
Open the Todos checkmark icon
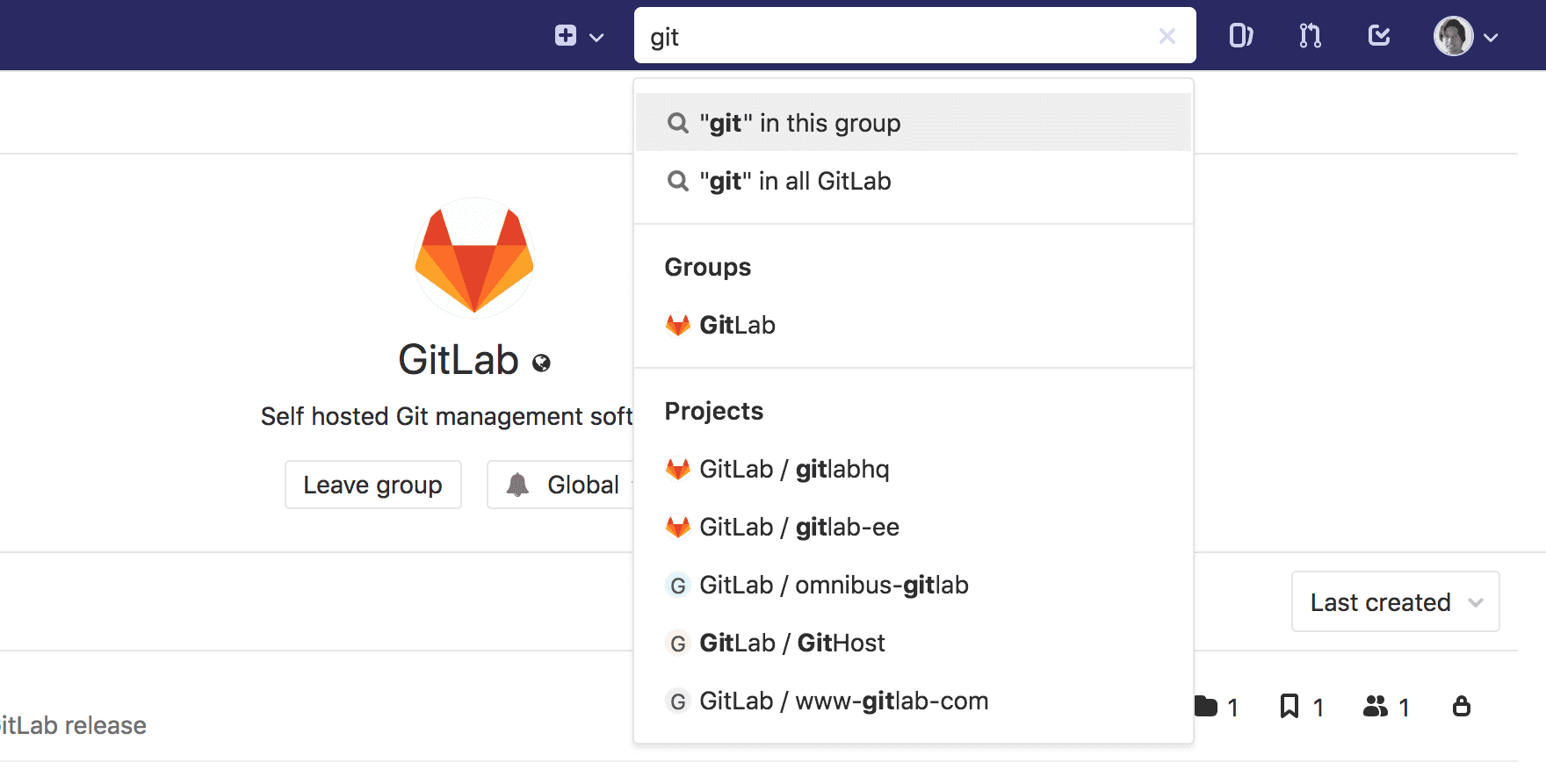click(x=1379, y=36)
